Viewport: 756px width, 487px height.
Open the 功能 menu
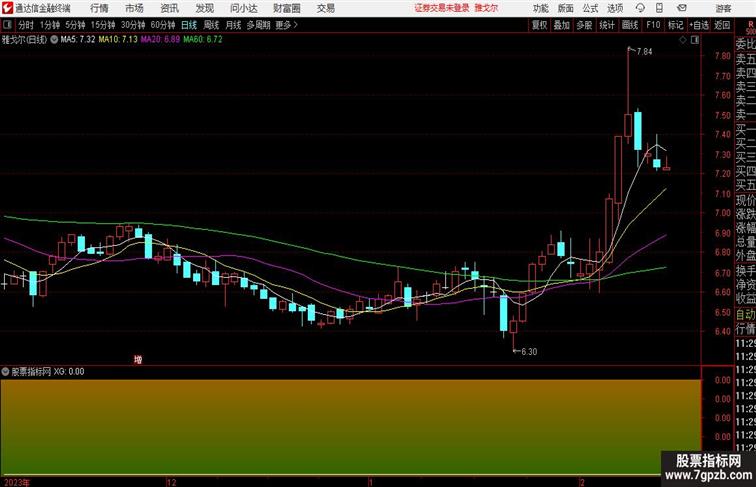pyautogui.click(x=541, y=9)
